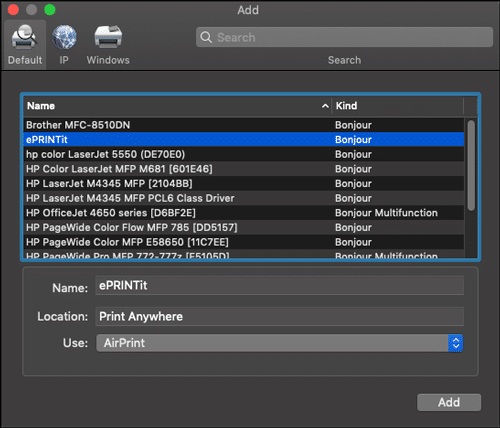Click the blue Use dropdown arrows
Screen dimensions: 500x428
pyautogui.click(x=456, y=343)
